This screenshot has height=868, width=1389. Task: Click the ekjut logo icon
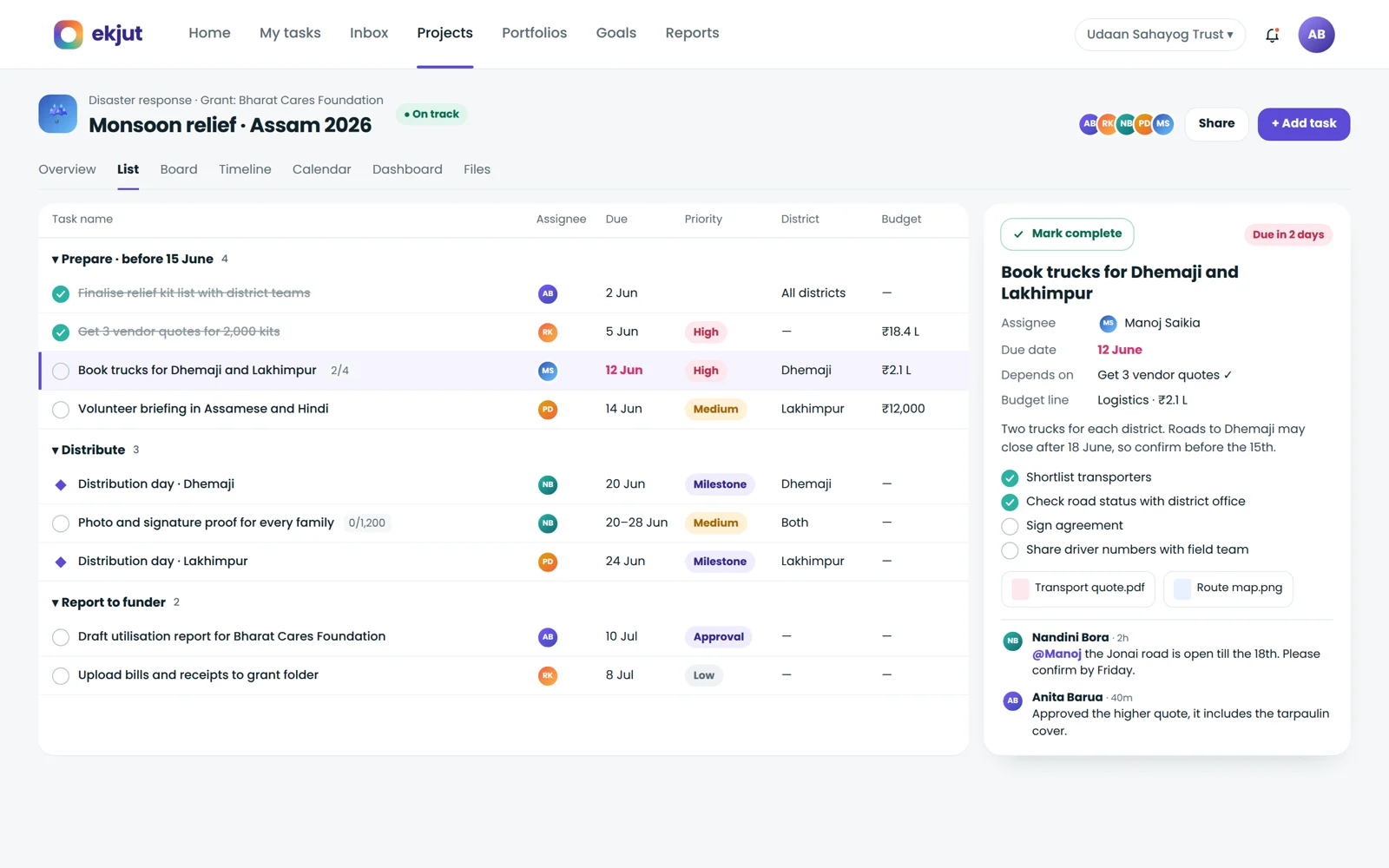[69, 34]
